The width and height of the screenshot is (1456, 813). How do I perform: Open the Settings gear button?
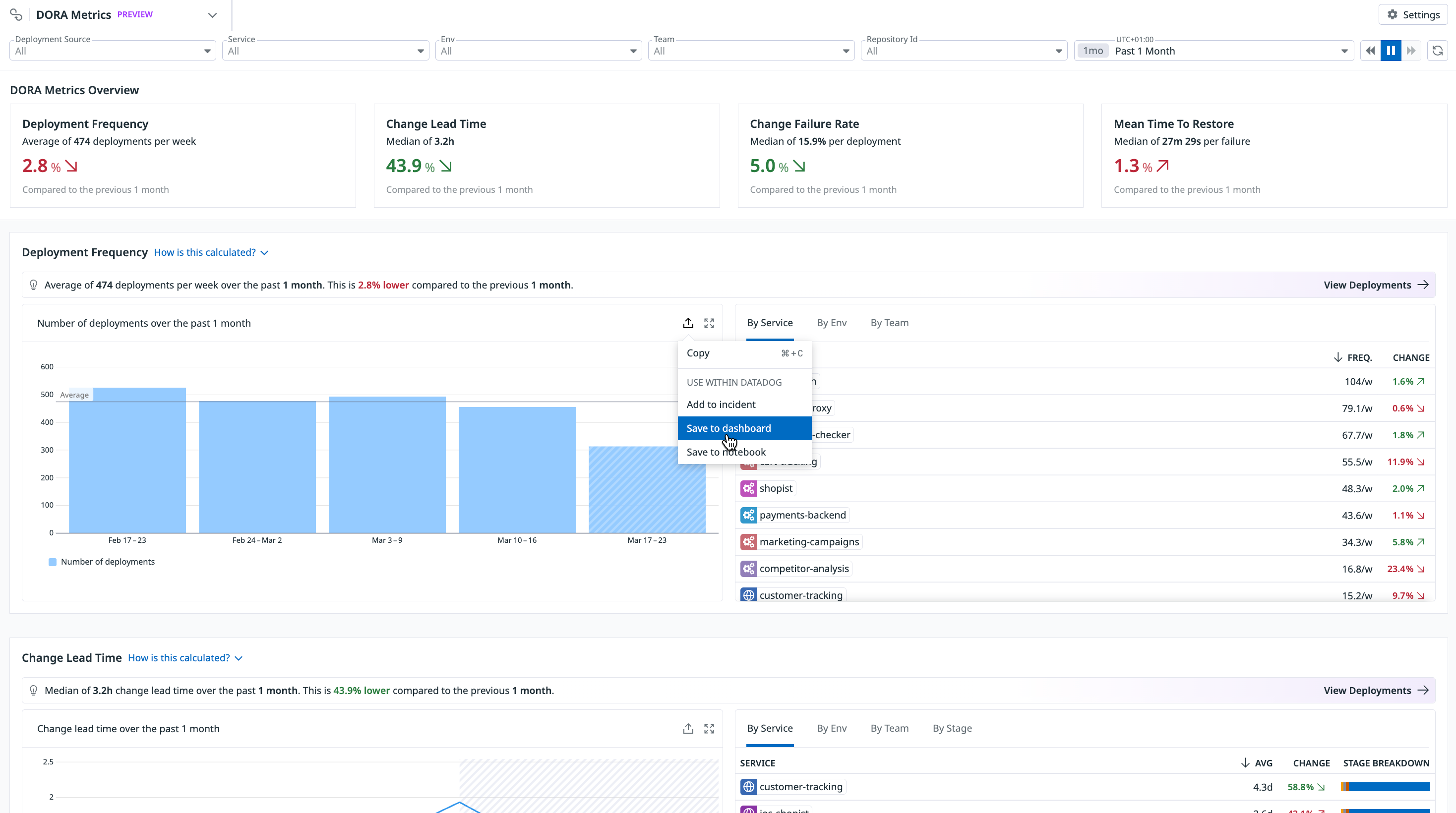point(1413,15)
